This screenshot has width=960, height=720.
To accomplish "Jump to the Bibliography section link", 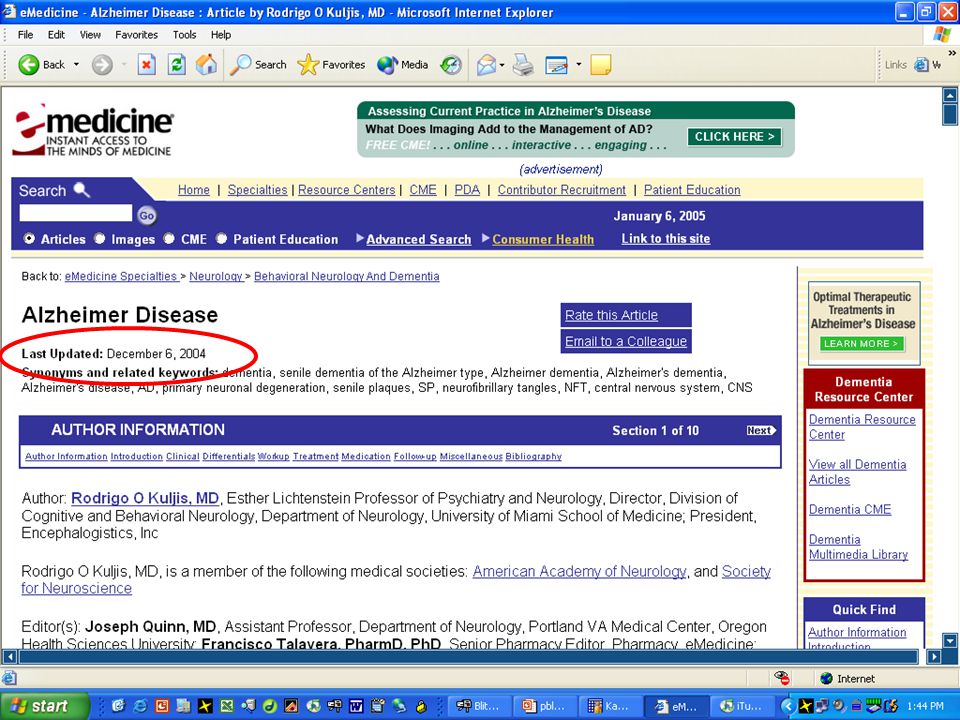I will [x=533, y=456].
